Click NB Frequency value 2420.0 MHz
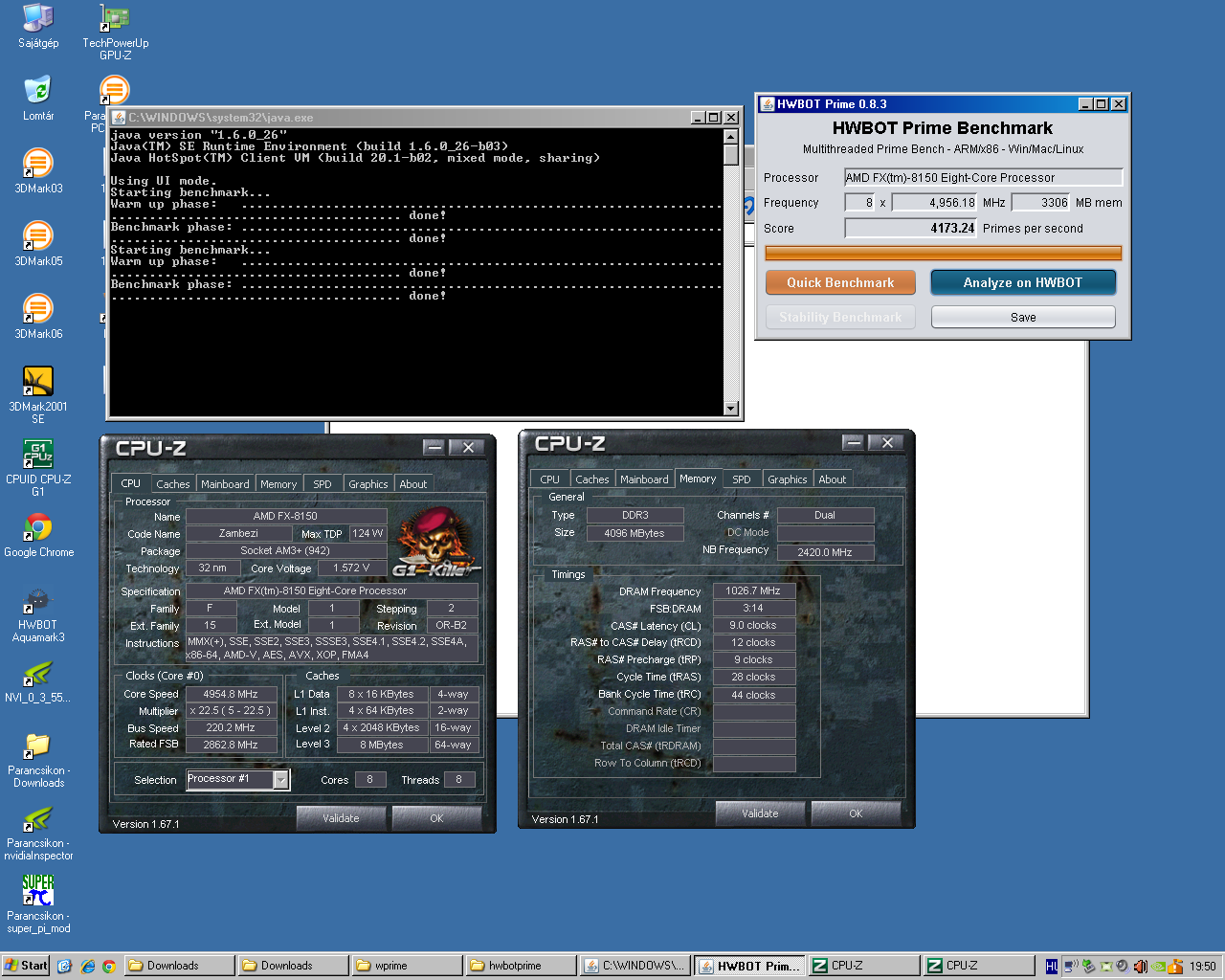Screen dimensions: 1225x980 pyautogui.click(x=825, y=552)
